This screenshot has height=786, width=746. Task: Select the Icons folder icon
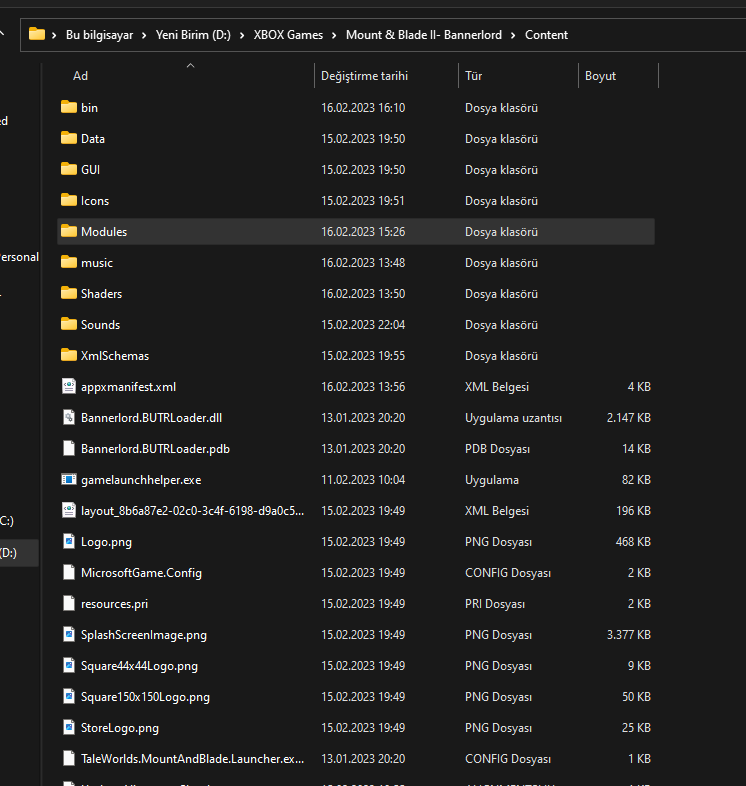pos(69,201)
